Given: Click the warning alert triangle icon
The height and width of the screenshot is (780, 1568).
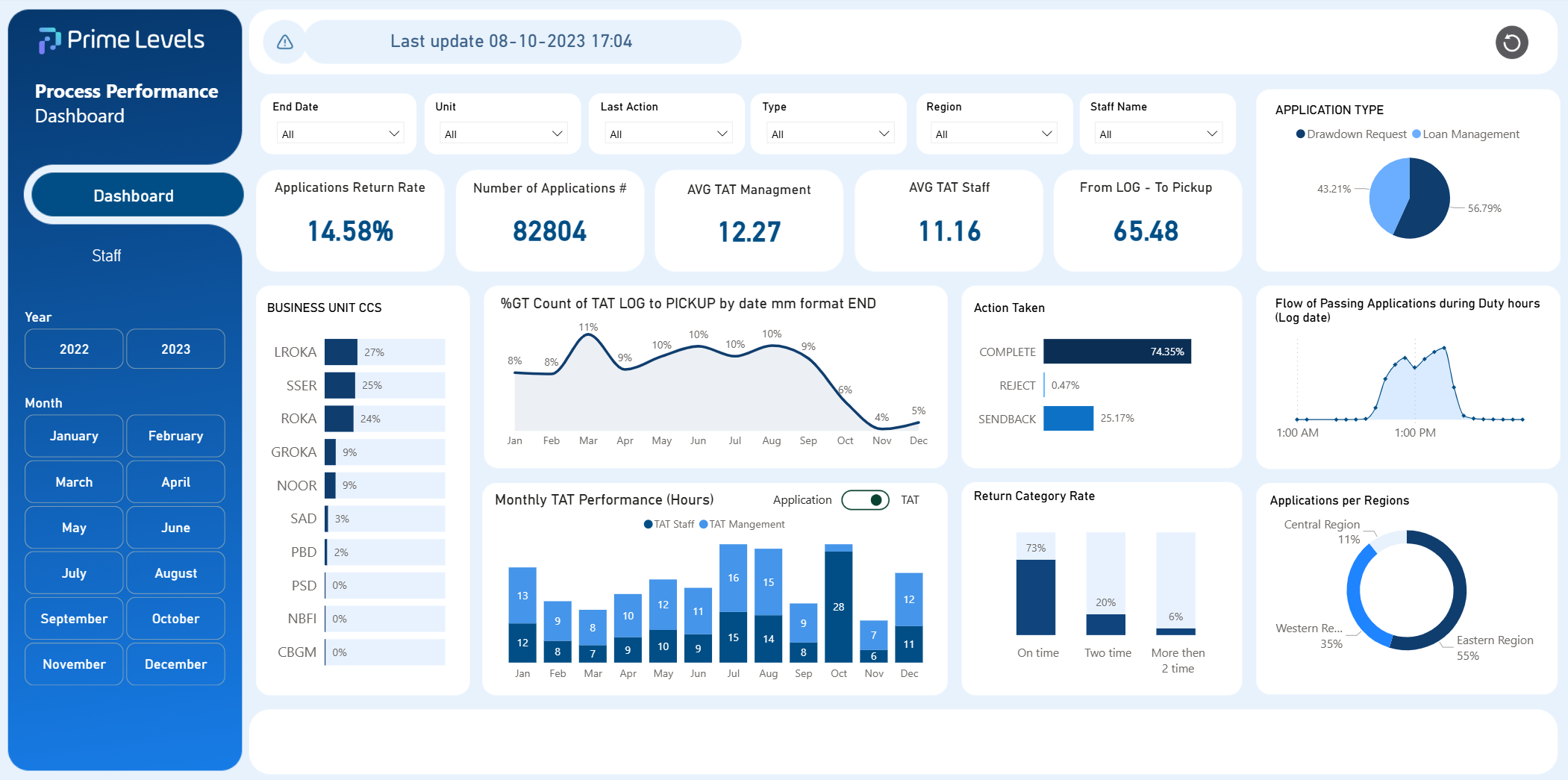Looking at the screenshot, I should click(x=285, y=43).
